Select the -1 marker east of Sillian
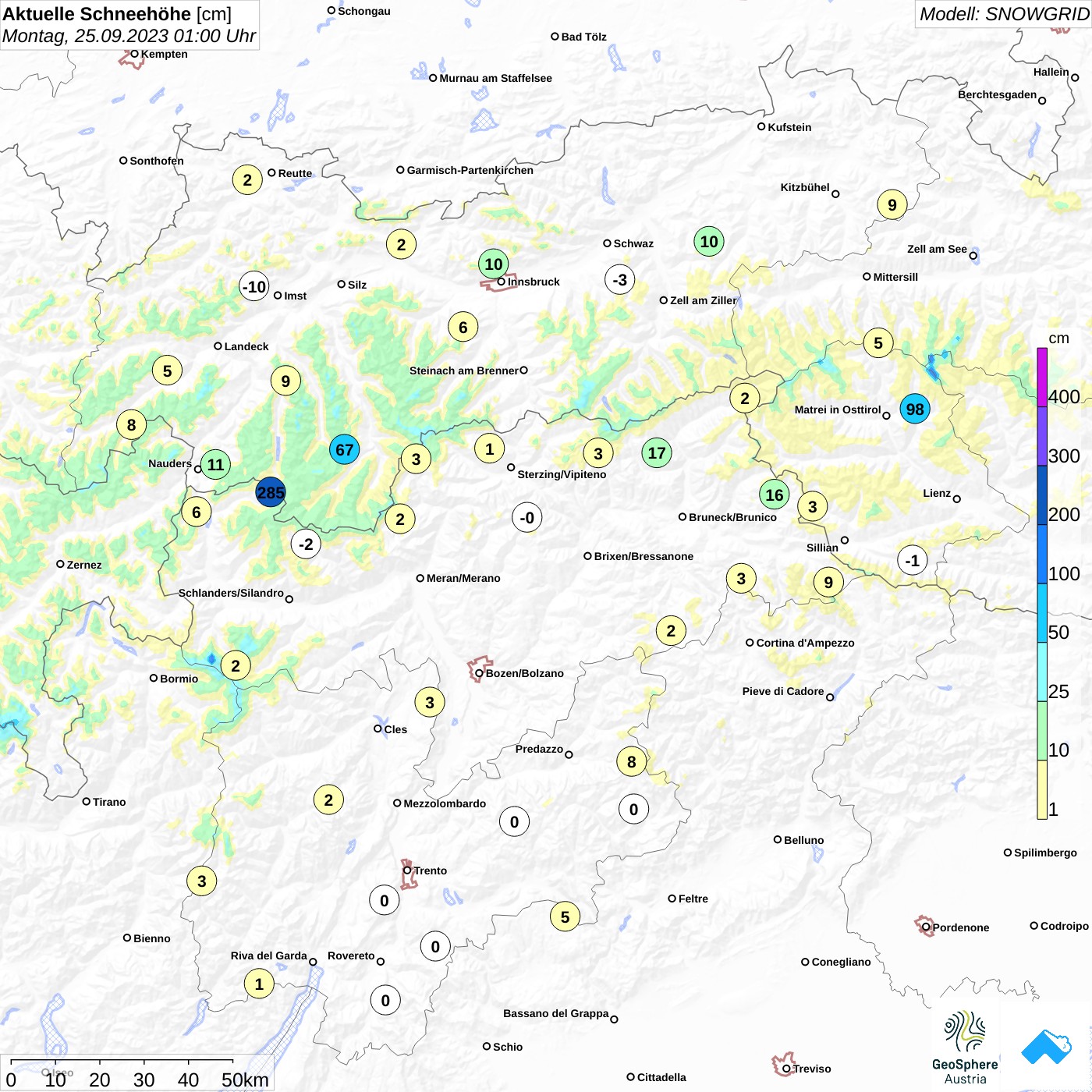 (x=913, y=560)
